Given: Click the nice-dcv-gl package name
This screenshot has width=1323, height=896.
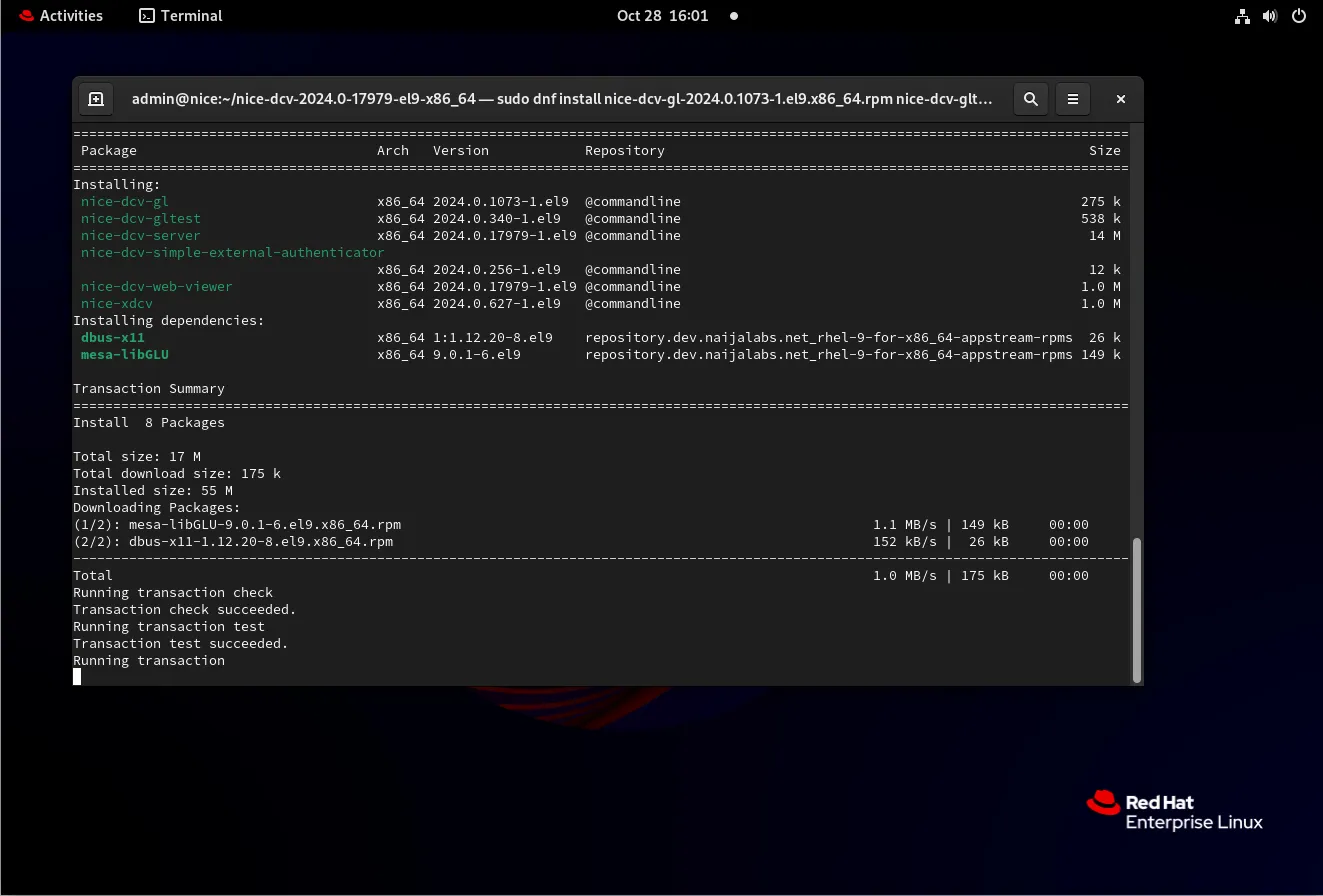Looking at the screenshot, I should 125,202.
